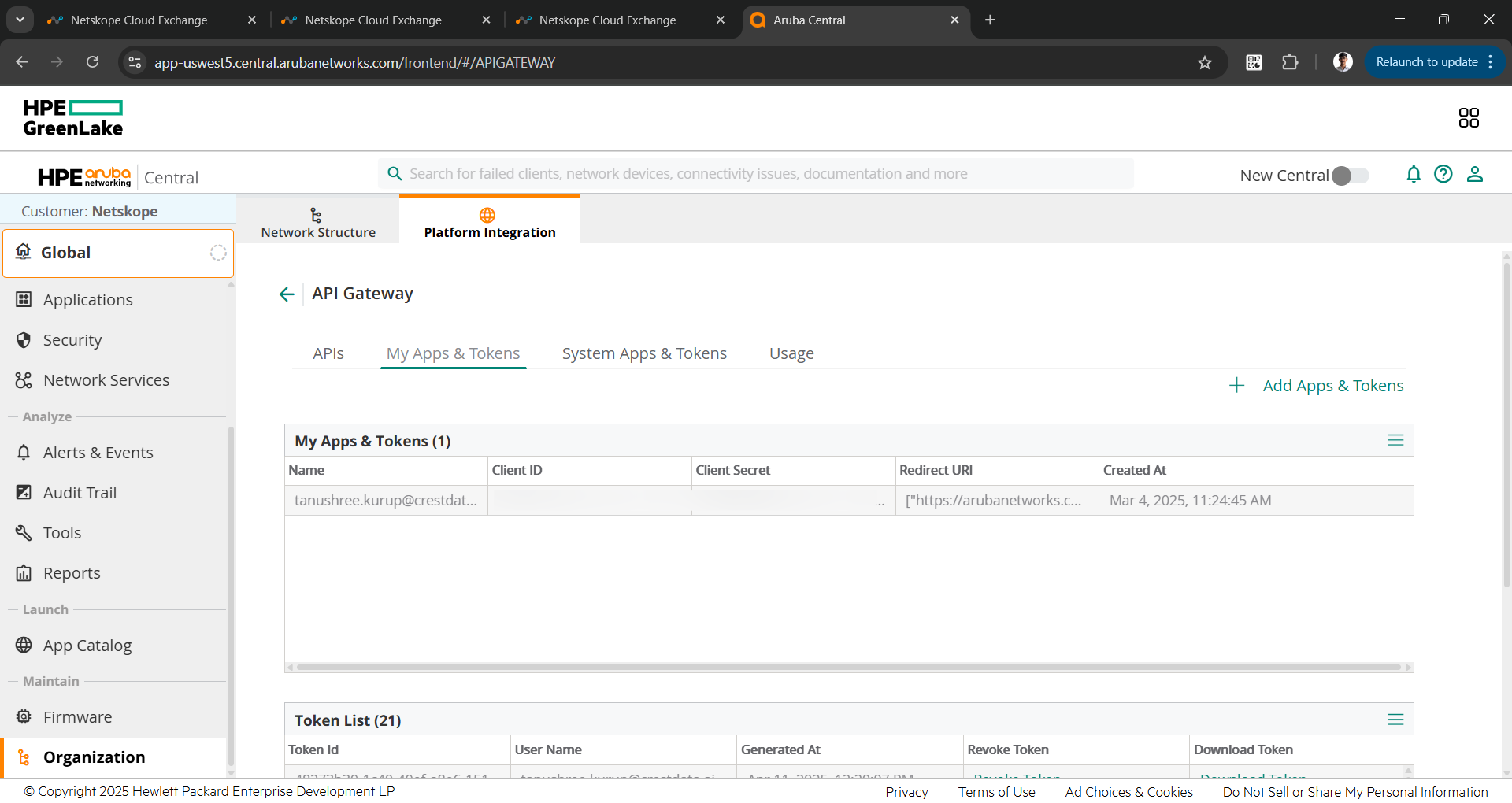Open Ad Choices & Cookies link

click(x=1129, y=792)
